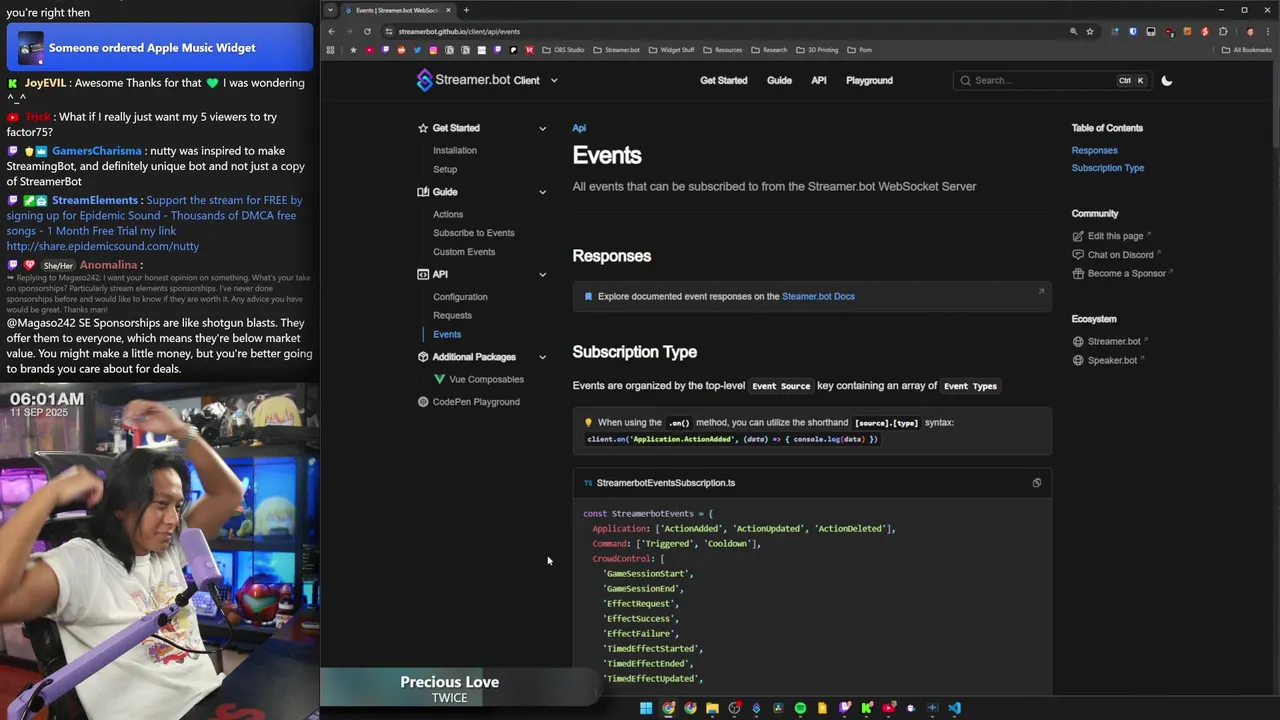Open the epidemicsound link in stream chat
Image resolution: width=1280 pixels, height=720 pixels.
(103, 246)
